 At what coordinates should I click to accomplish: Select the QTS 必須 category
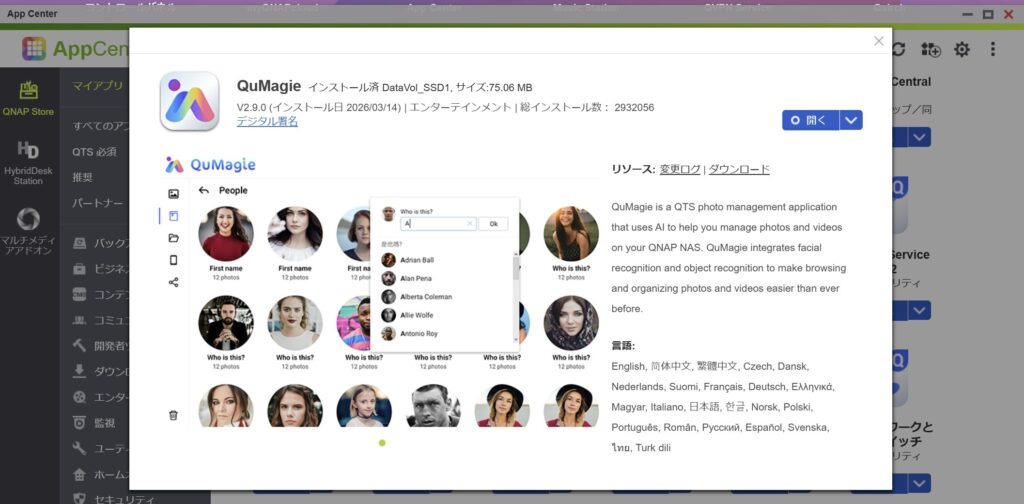tap(95, 152)
